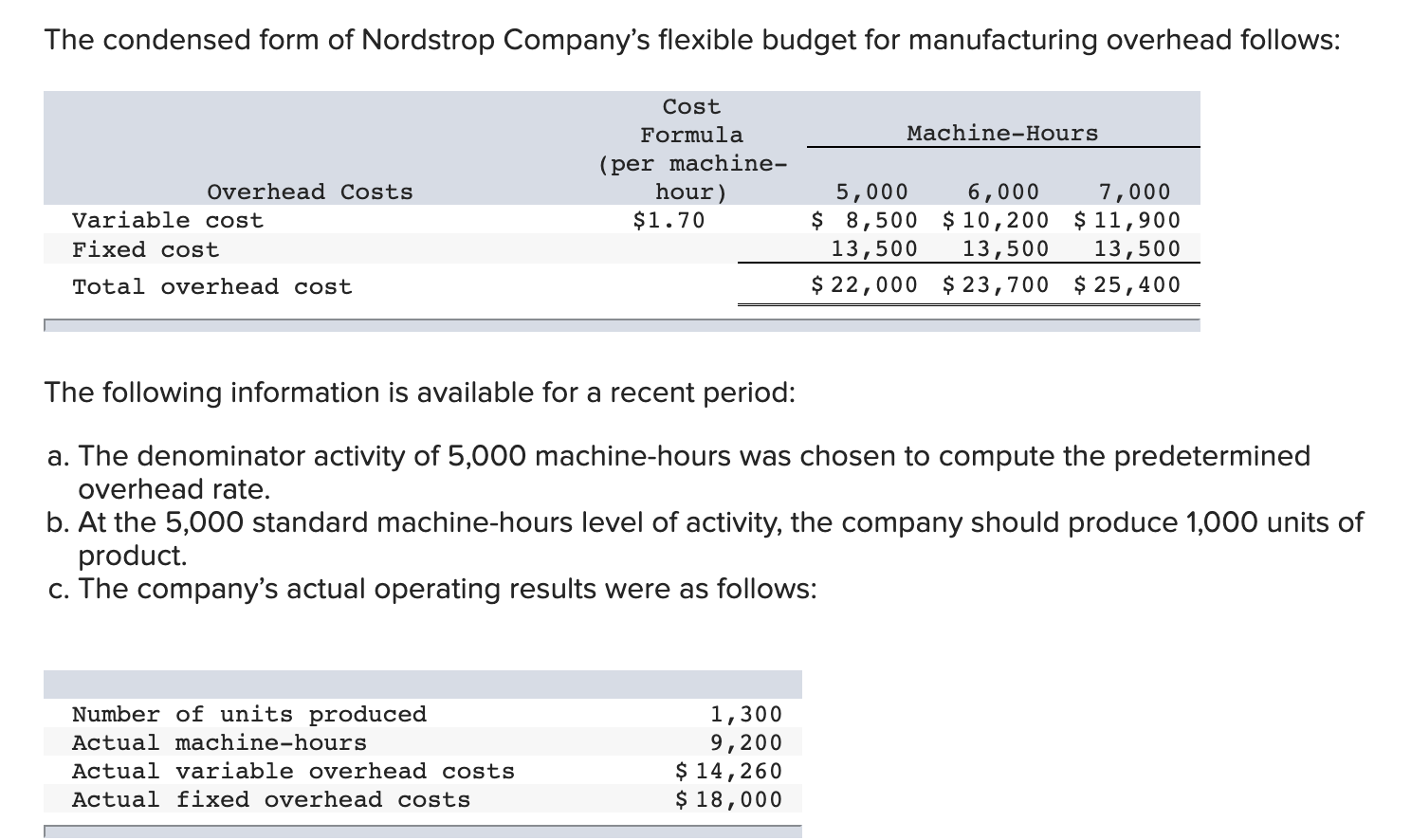1411x840 pixels.
Task: Click the 'Number of units produced' label
Action: click(249, 714)
